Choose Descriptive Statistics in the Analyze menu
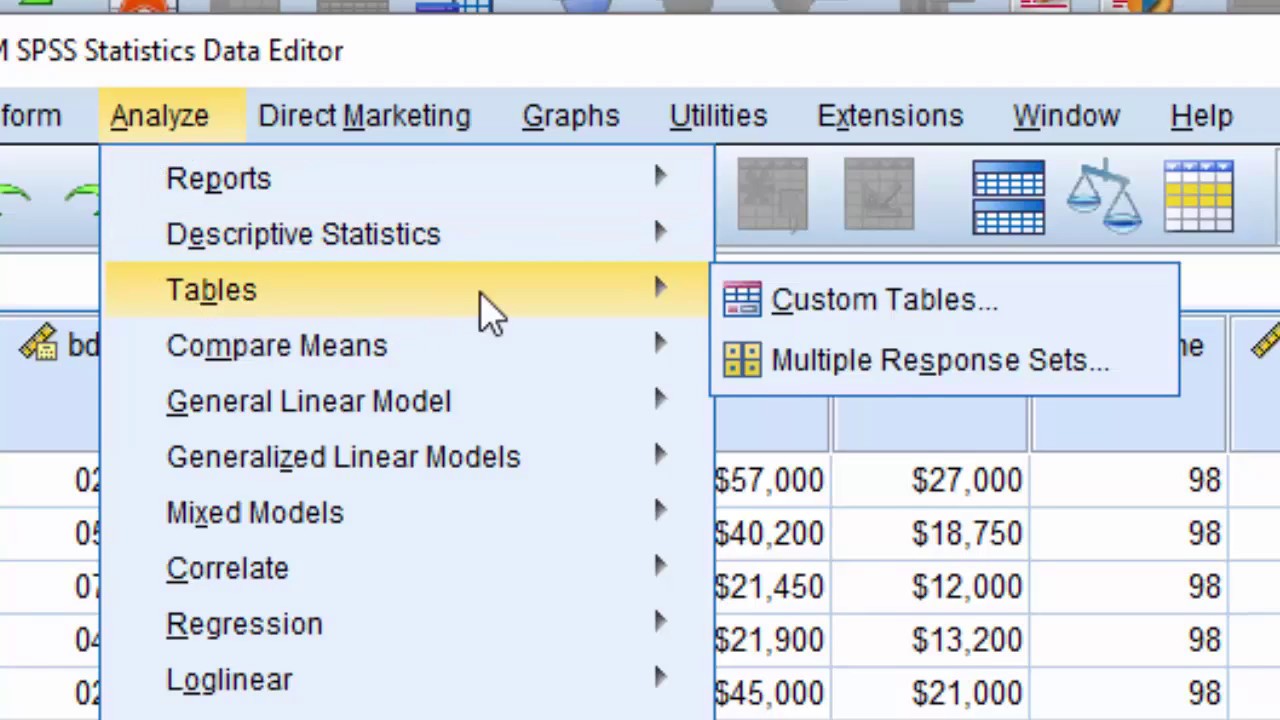The image size is (1280, 720). click(x=303, y=234)
